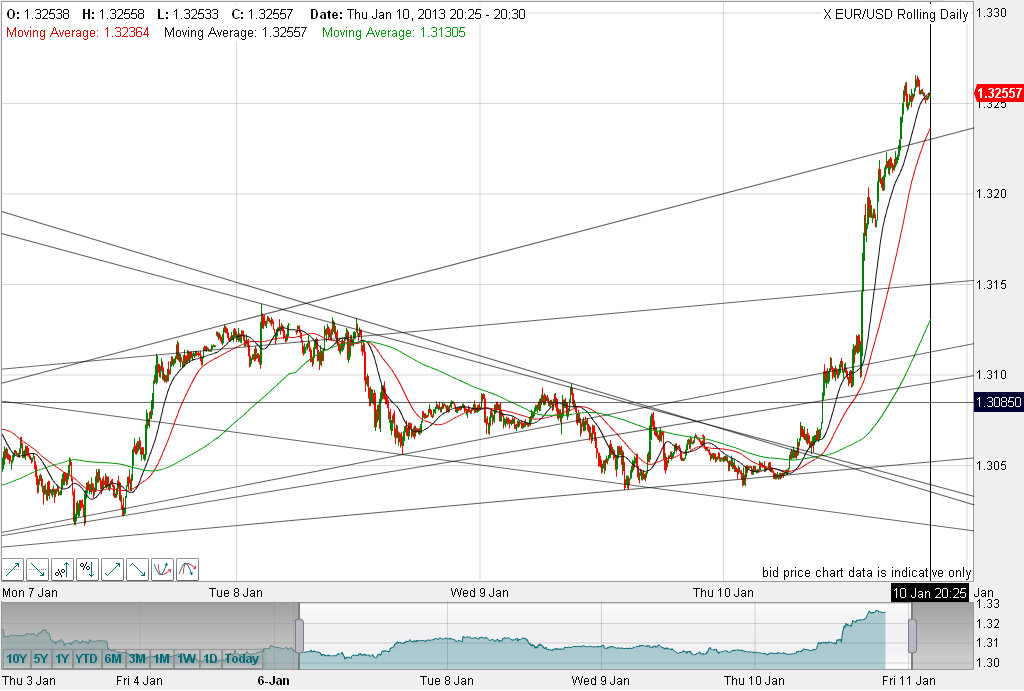Click the bid price chart data disclaimer
The height and width of the screenshot is (691, 1024).
867,573
